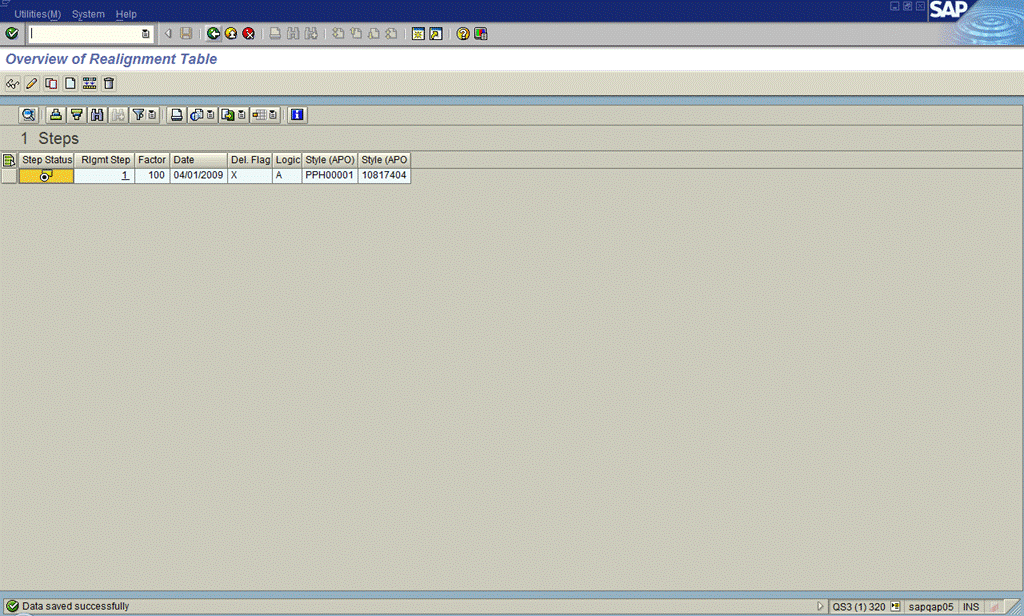Open the filter options dropdown arrow
Image resolution: width=1024 pixels, height=616 pixels.
[x=152, y=115]
